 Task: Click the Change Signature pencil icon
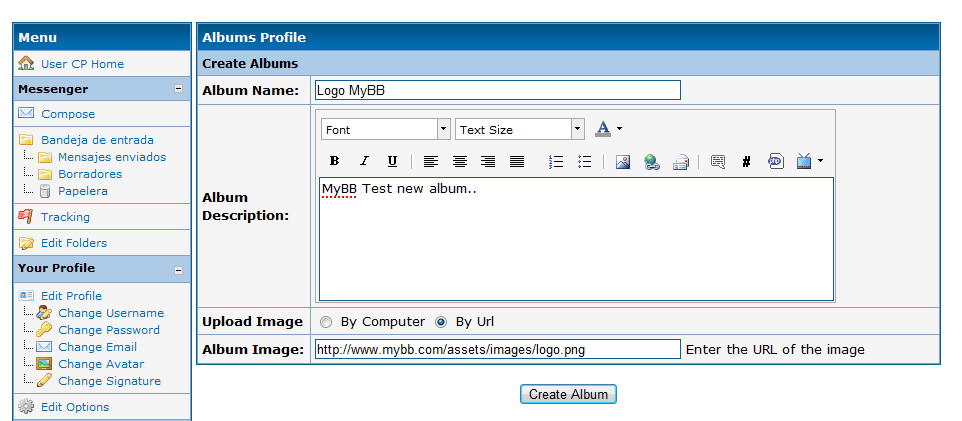tap(44, 380)
